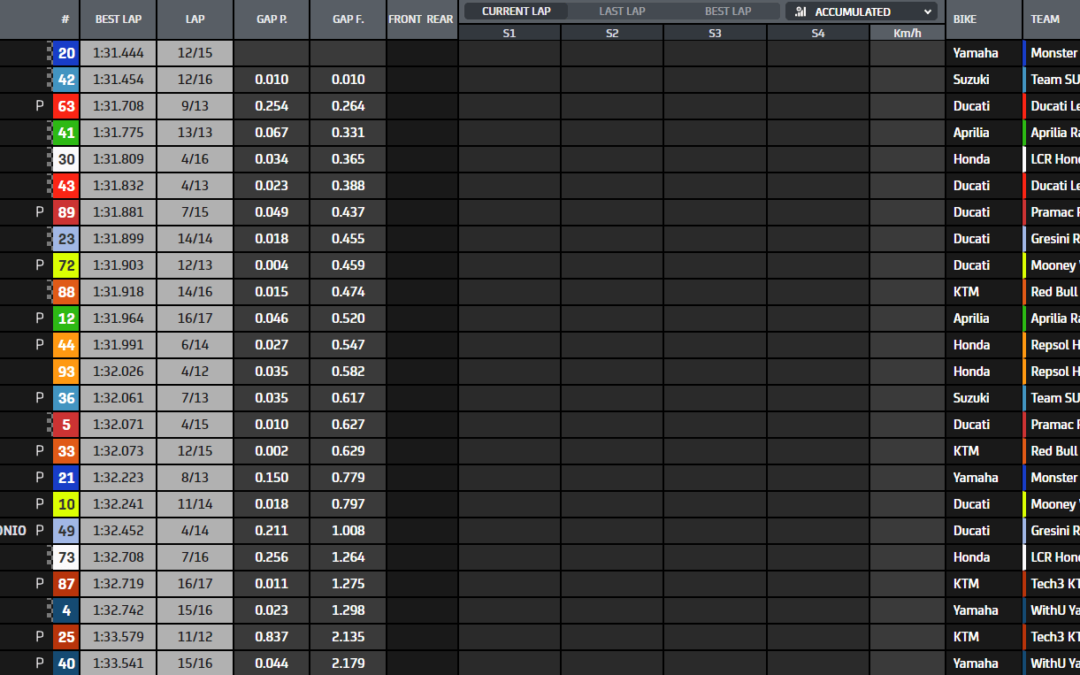Click the S1 sector header
1080x675 pixels.
click(x=509, y=32)
